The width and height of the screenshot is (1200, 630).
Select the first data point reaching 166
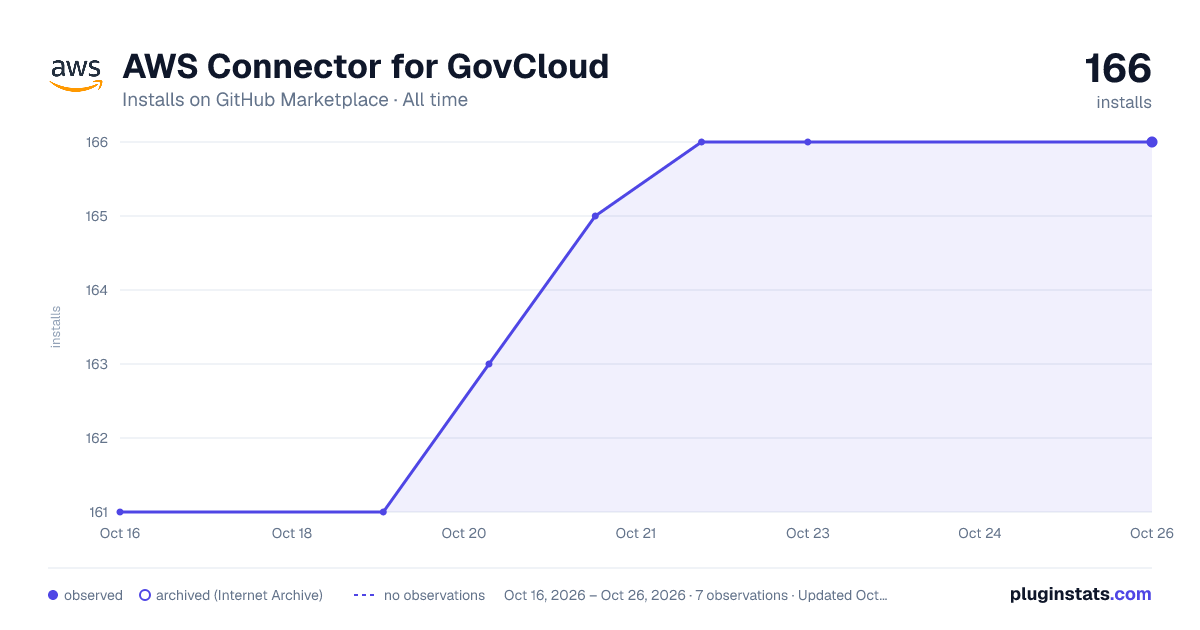(x=701, y=142)
